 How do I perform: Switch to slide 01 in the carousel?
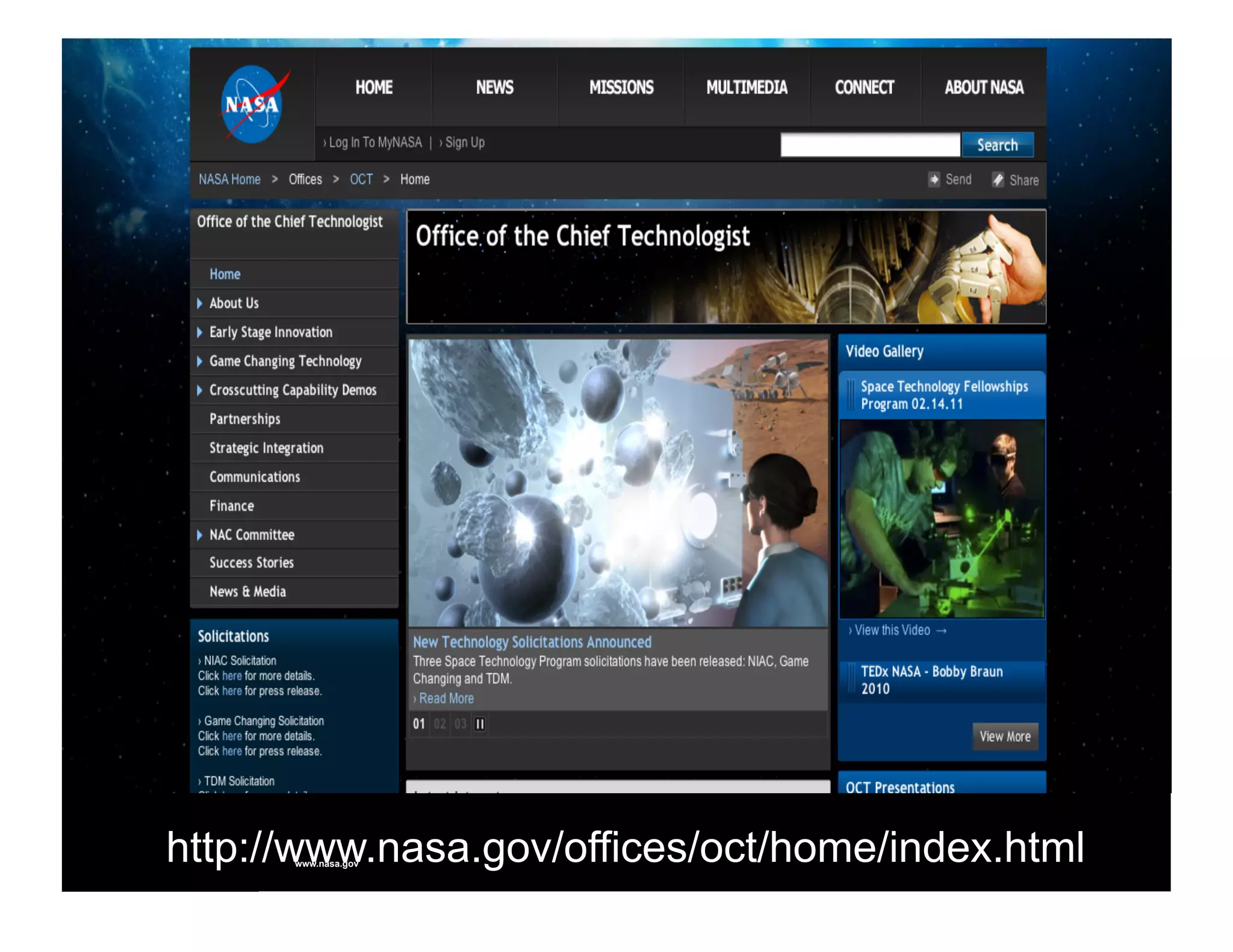[x=419, y=724]
